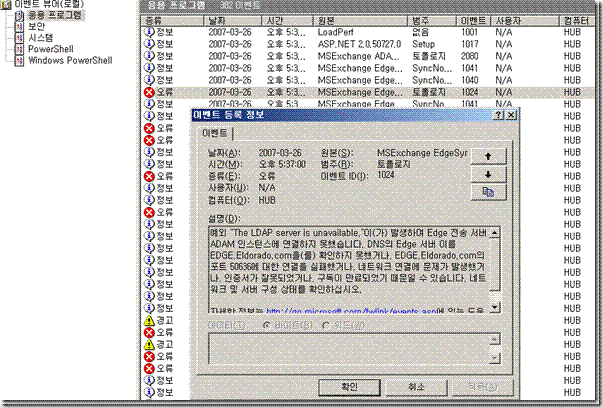The height and width of the screenshot is (408, 603).
Task: Sort list by the 컴퓨터 column header
Action: (578, 20)
